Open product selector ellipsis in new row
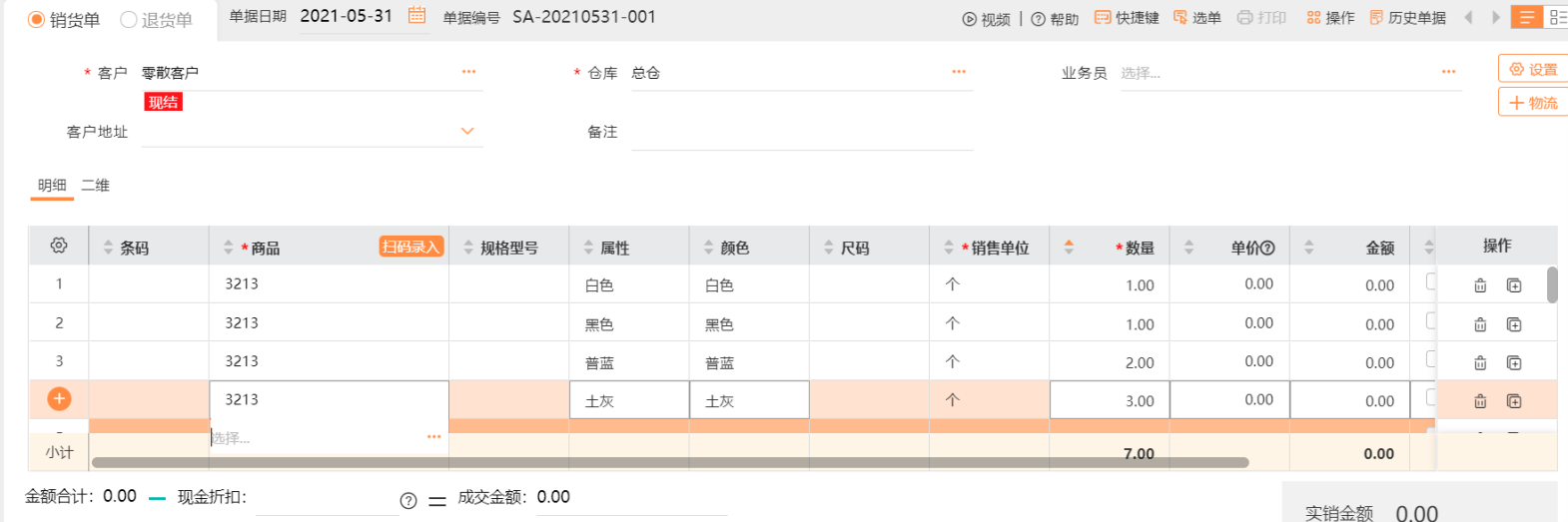 [x=433, y=437]
